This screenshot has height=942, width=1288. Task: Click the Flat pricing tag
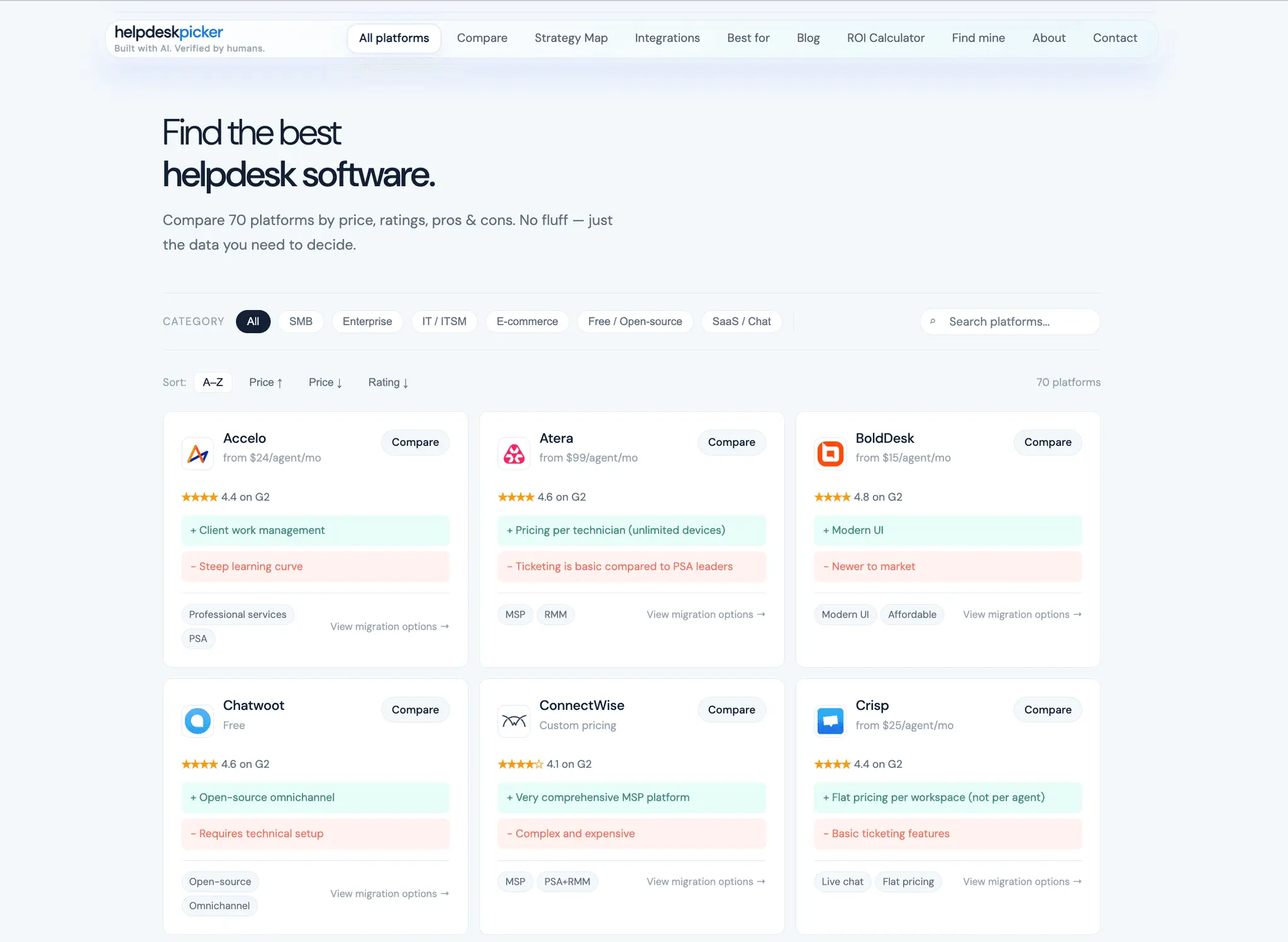click(x=908, y=882)
